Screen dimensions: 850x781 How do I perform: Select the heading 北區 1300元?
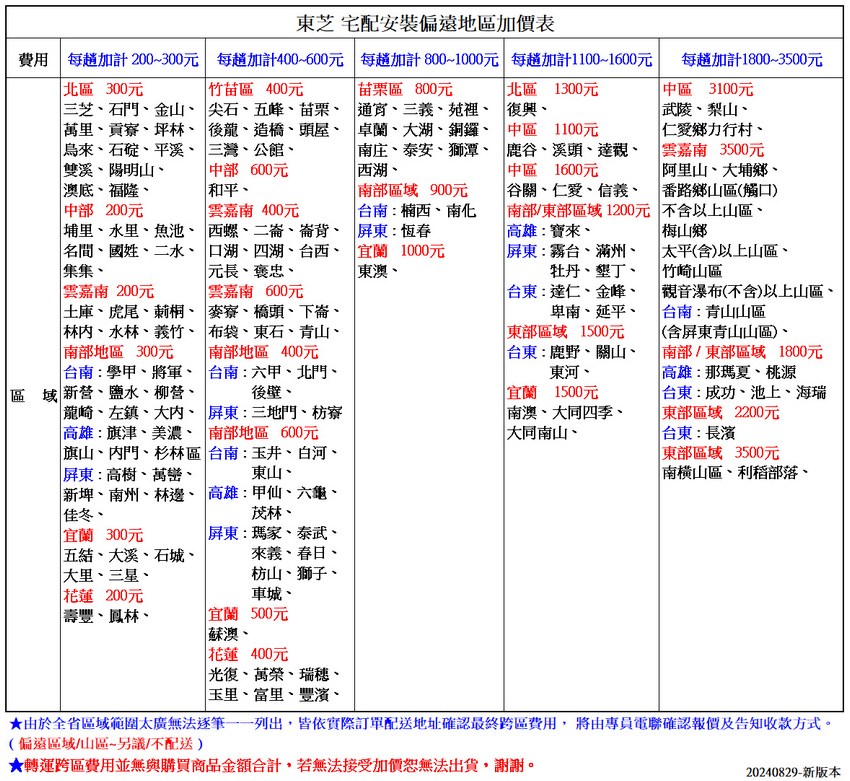[x=552, y=89]
